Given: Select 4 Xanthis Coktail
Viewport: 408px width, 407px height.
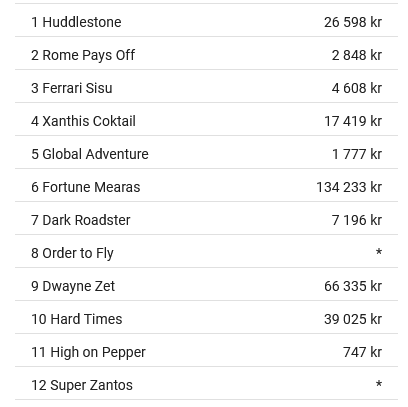Looking at the screenshot, I should [206, 119].
